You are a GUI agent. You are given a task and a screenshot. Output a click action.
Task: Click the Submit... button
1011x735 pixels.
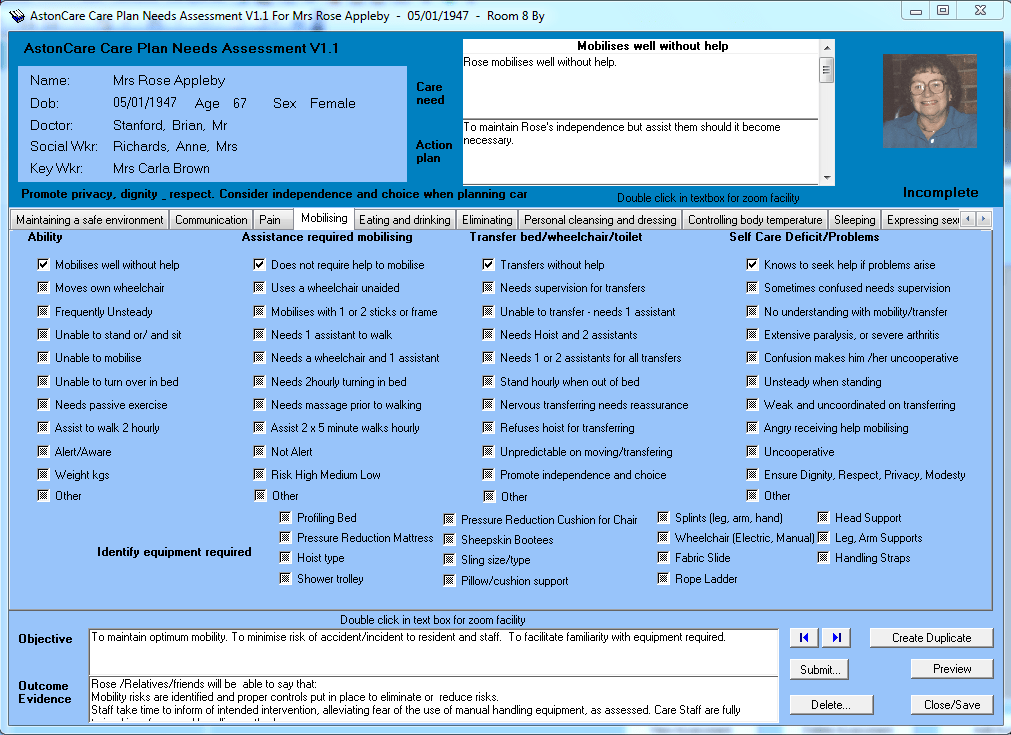(x=820, y=670)
